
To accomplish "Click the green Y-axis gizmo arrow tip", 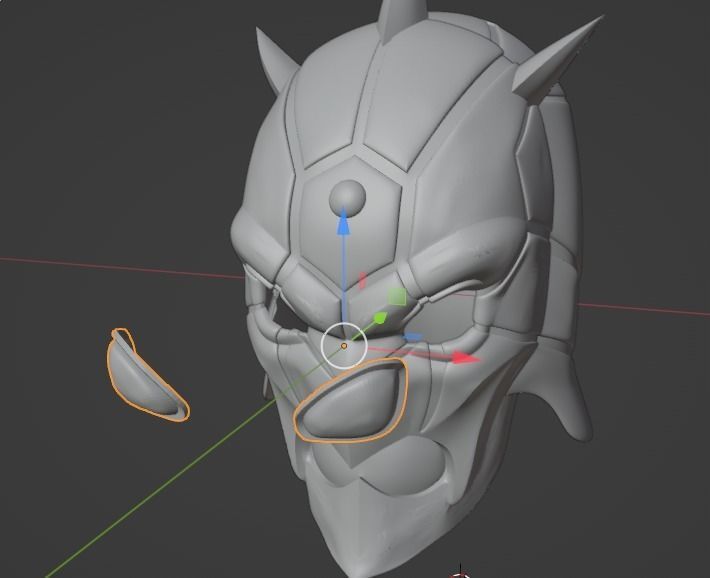I will coord(381,318).
